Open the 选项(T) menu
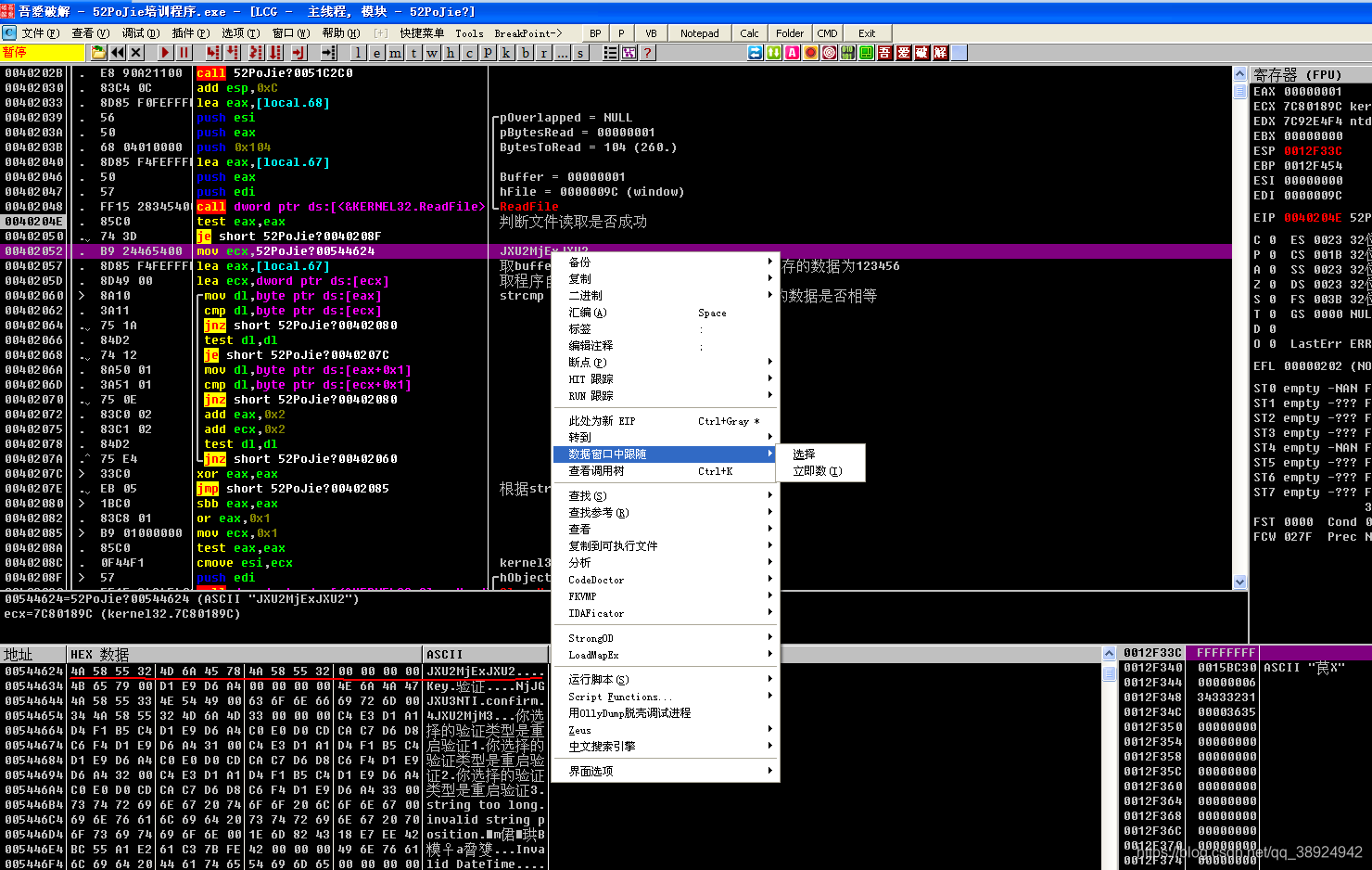The width and height of the screenshot is (1372, 870). tap(240, 32)
